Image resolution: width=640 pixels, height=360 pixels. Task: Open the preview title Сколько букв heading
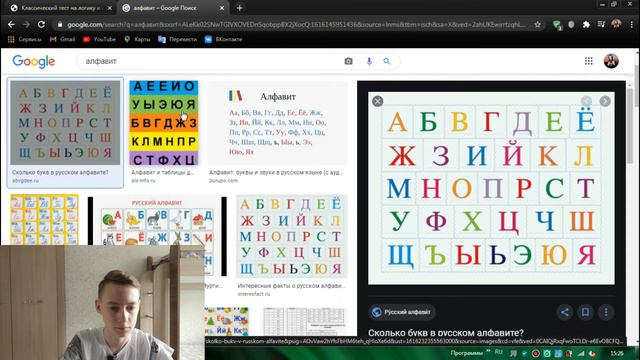[446, 333]
